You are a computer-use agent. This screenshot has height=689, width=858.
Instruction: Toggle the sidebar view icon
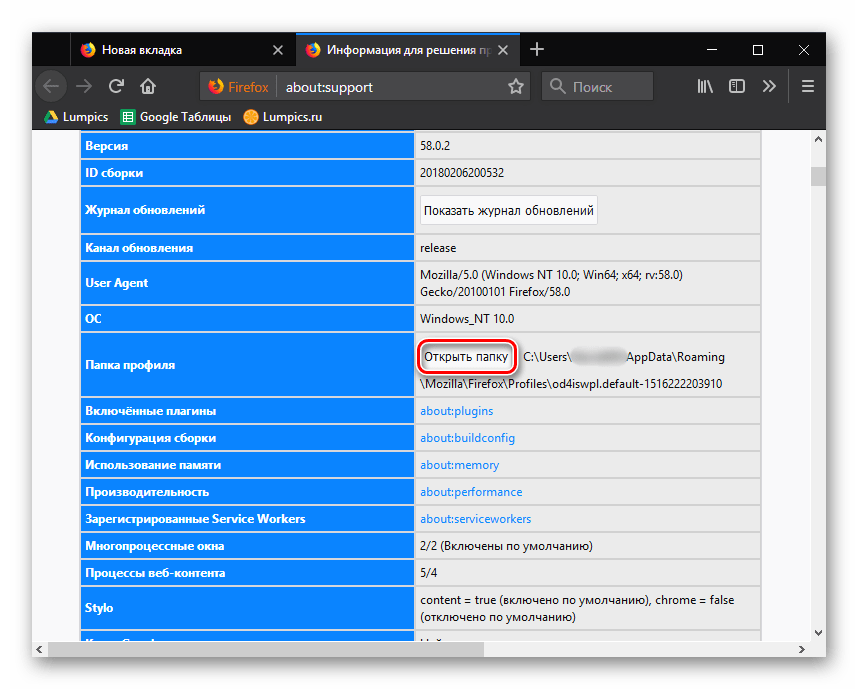737,87
